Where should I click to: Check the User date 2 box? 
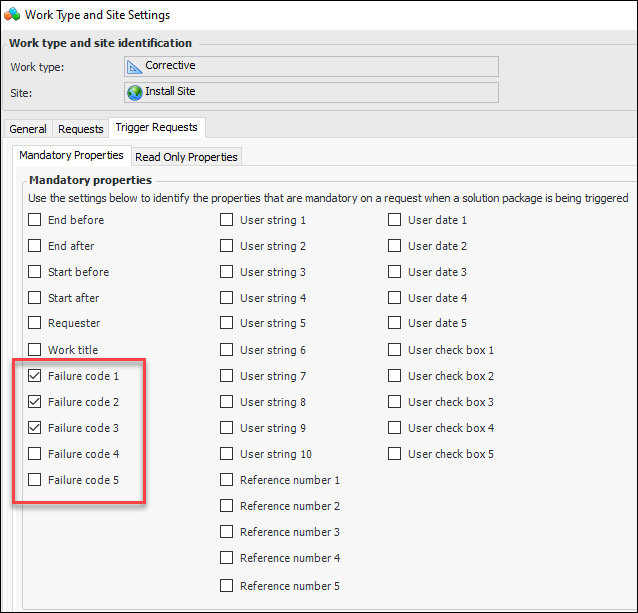point(395,246)
